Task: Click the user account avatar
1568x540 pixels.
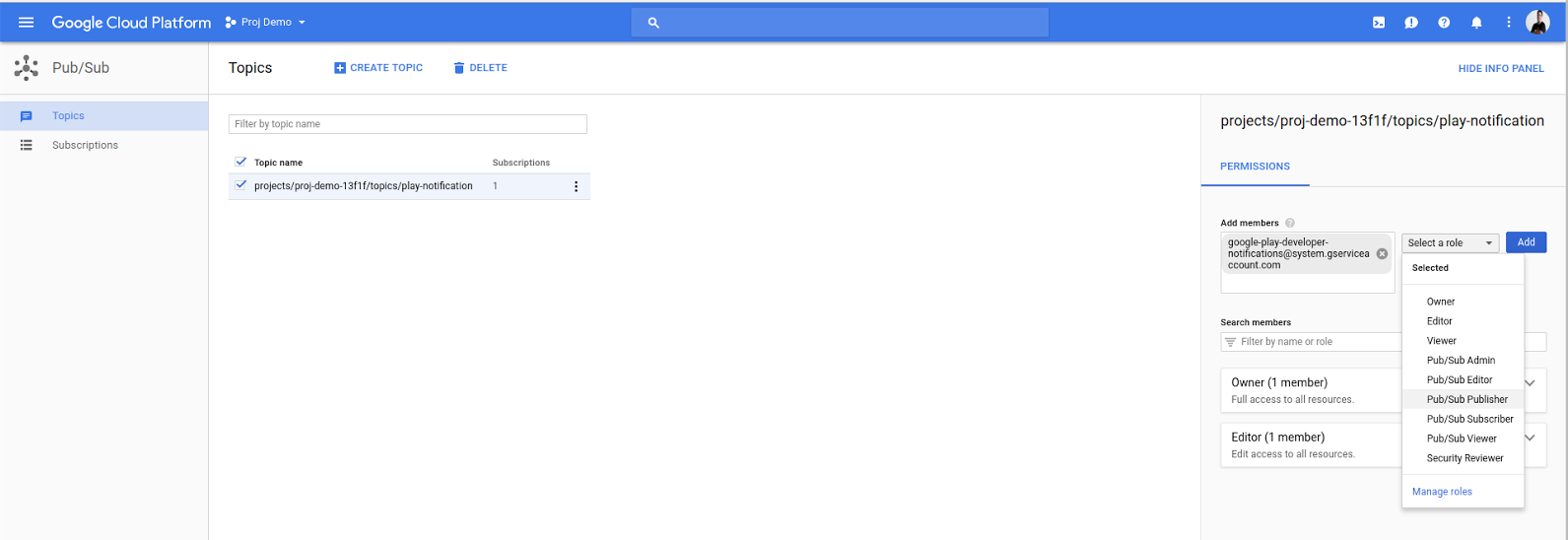Action: [1537, 22]
